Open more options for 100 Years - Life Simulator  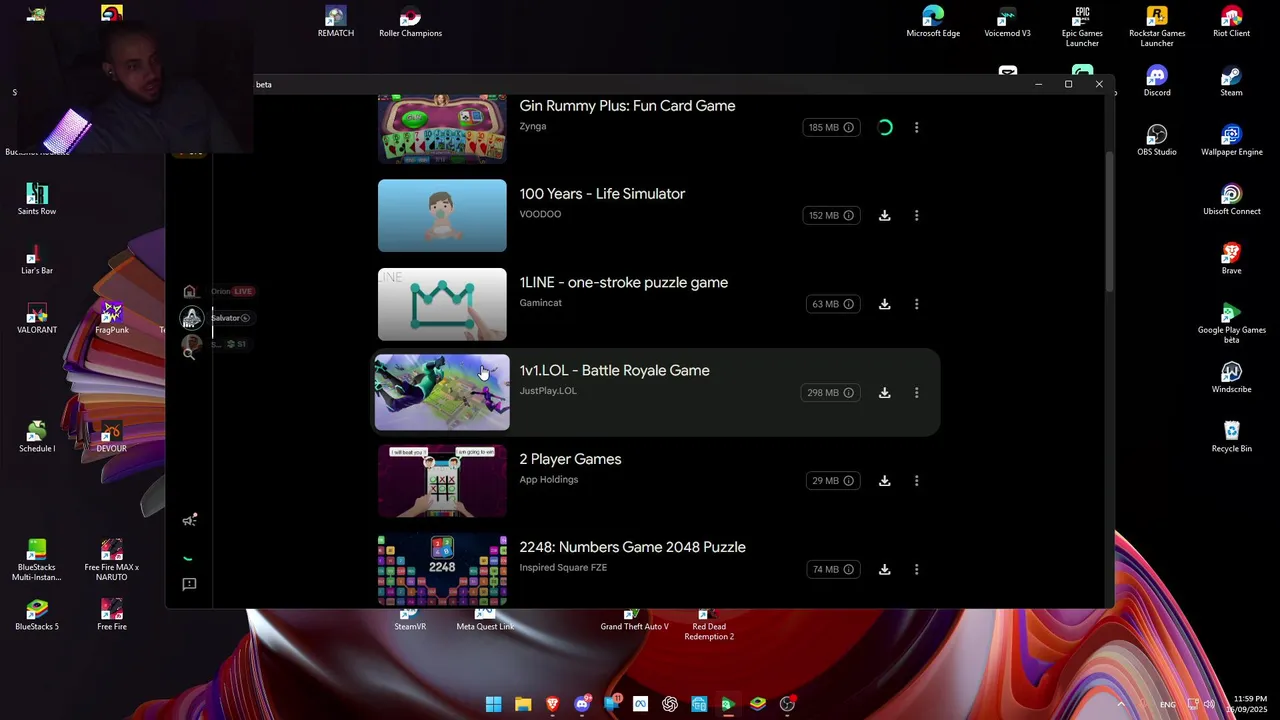(916, 216)
